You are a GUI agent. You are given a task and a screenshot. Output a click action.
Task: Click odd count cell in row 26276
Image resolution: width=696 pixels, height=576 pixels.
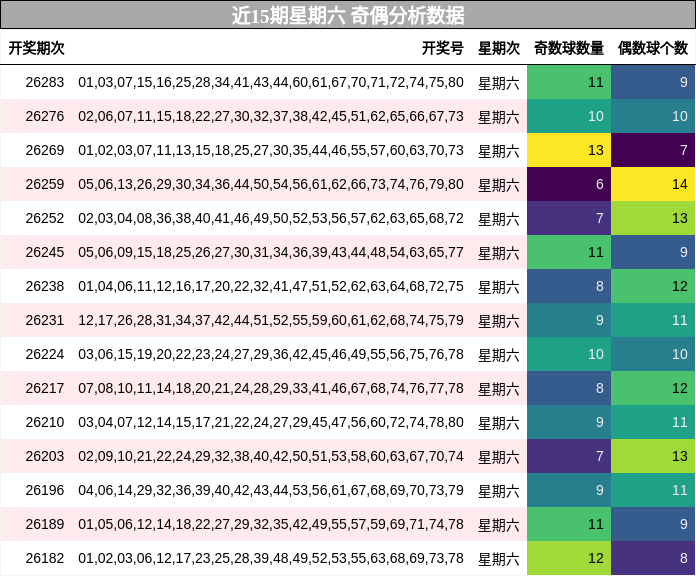click(x=569, y=116)
